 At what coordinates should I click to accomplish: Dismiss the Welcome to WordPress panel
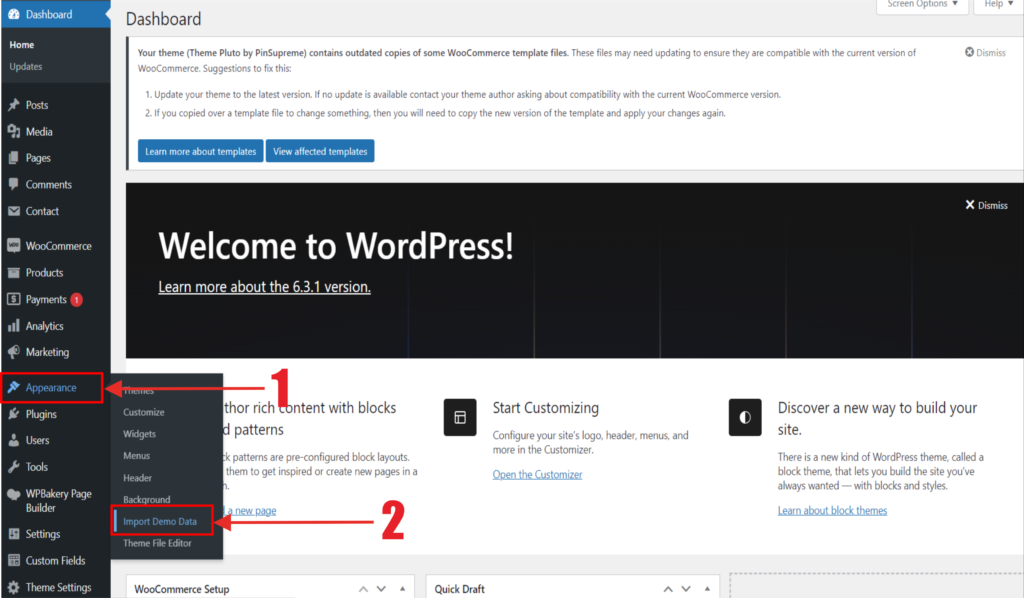click(x=986, y=205)
